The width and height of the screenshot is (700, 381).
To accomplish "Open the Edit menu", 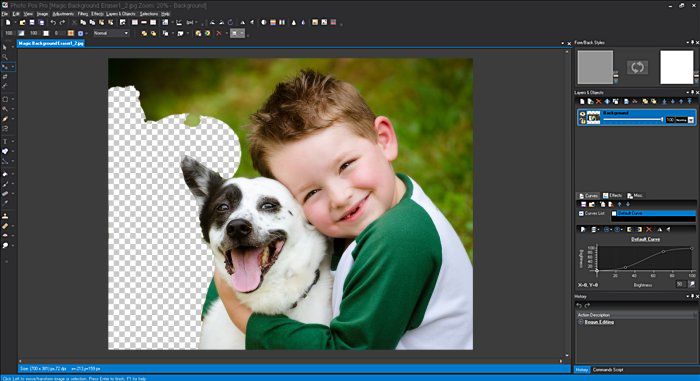I will point(16,14).
